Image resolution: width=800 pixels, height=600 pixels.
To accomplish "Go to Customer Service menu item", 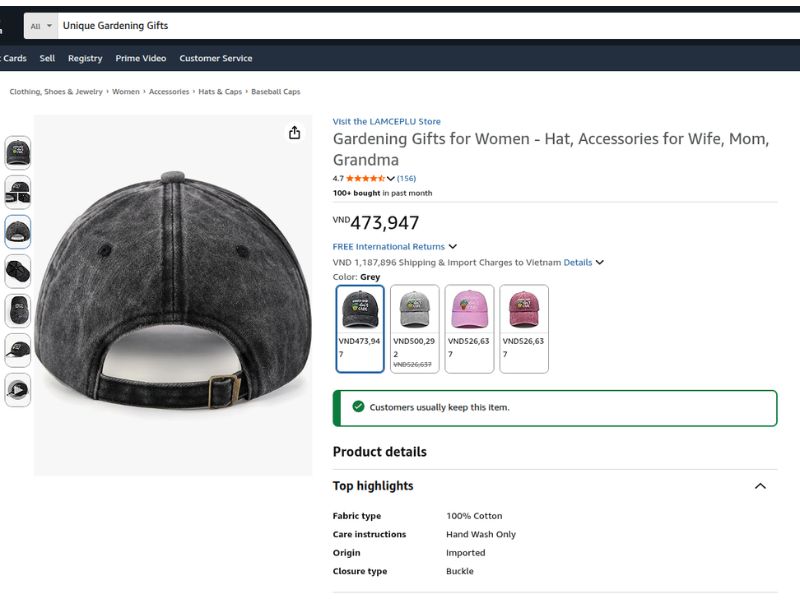I will point(216,58).
